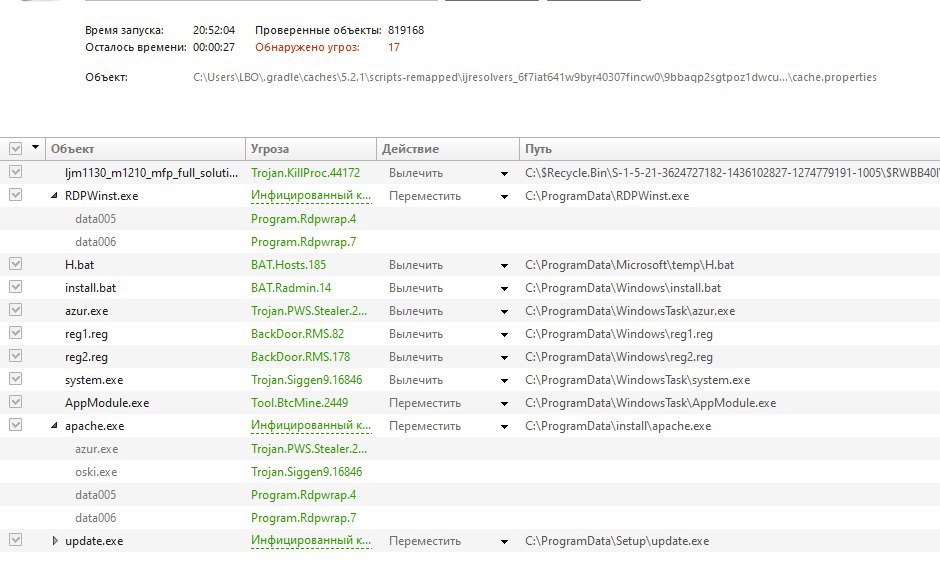Click path C:\ProgramData\Microsoft\temp\H.bat
This screenshot has width=940, height=575.
click(x=629, y=265)
